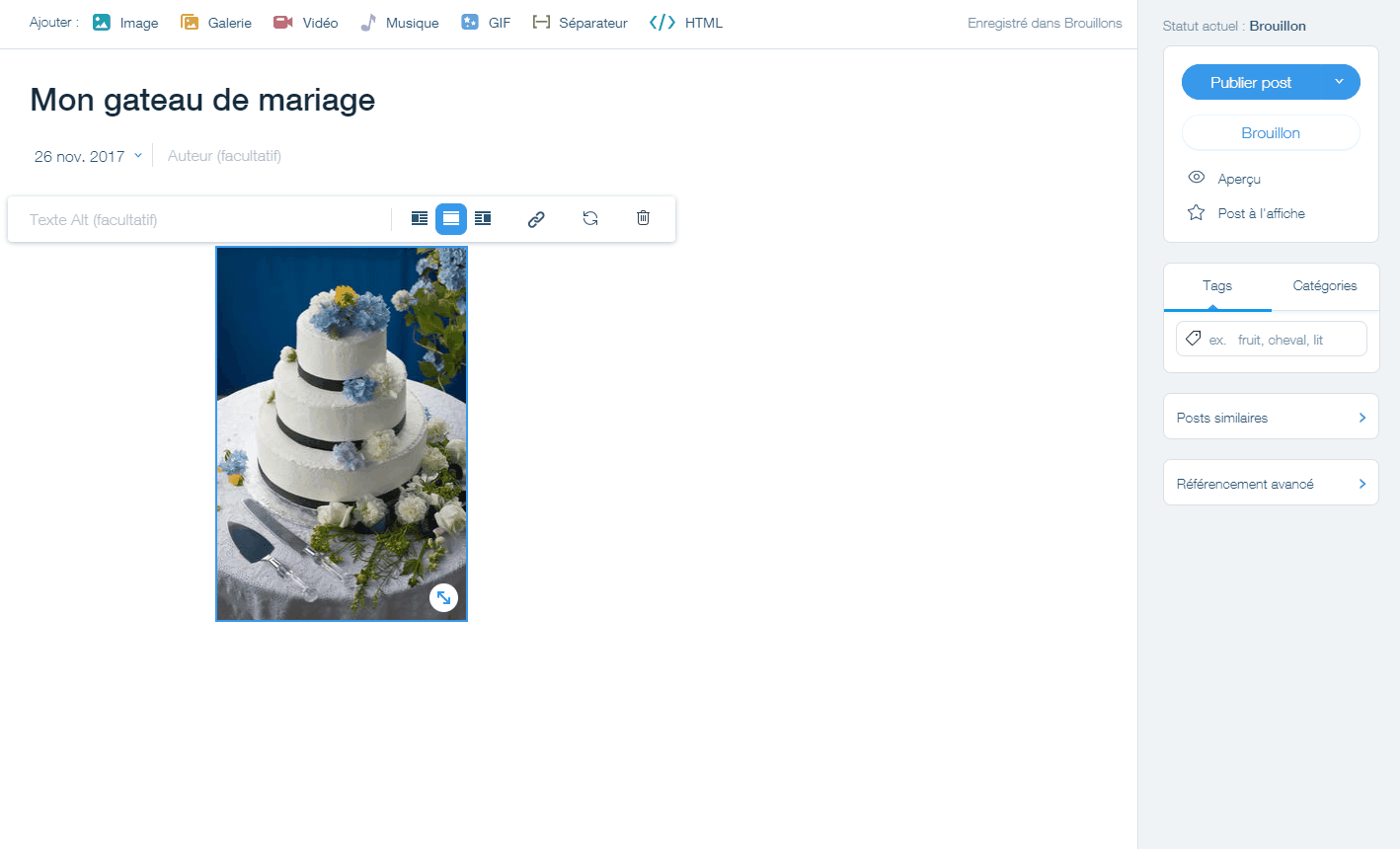Viewport: 1400px width, 849px height.
Task: Select the wedding cake image
Action: click(342, 433)
